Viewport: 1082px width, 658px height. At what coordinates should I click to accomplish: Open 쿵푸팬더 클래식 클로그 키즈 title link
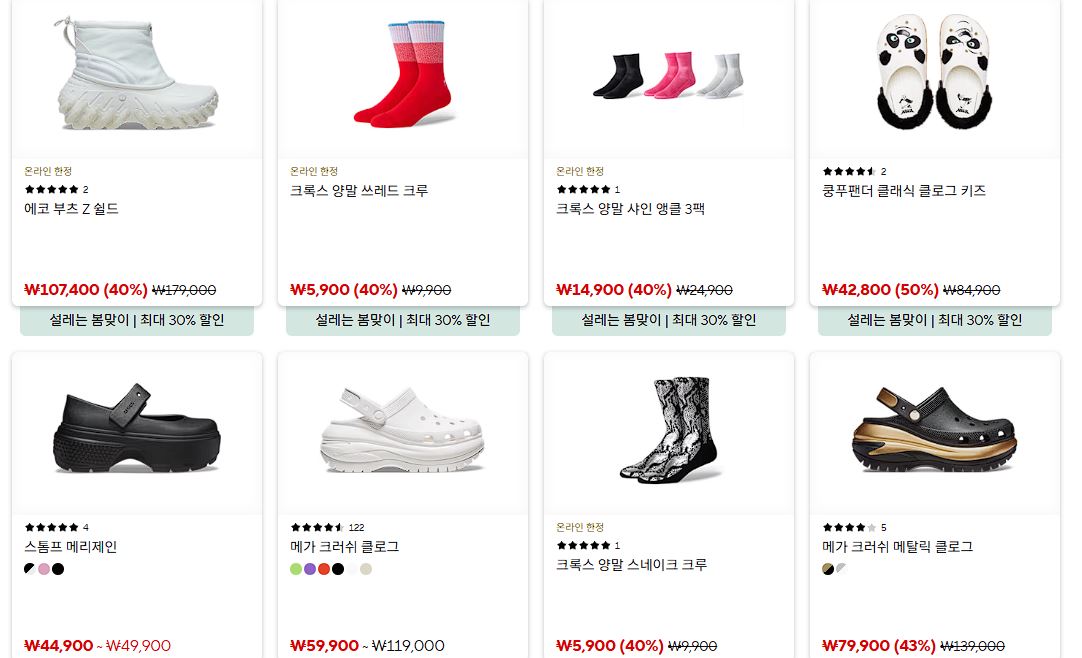[904, 190]
